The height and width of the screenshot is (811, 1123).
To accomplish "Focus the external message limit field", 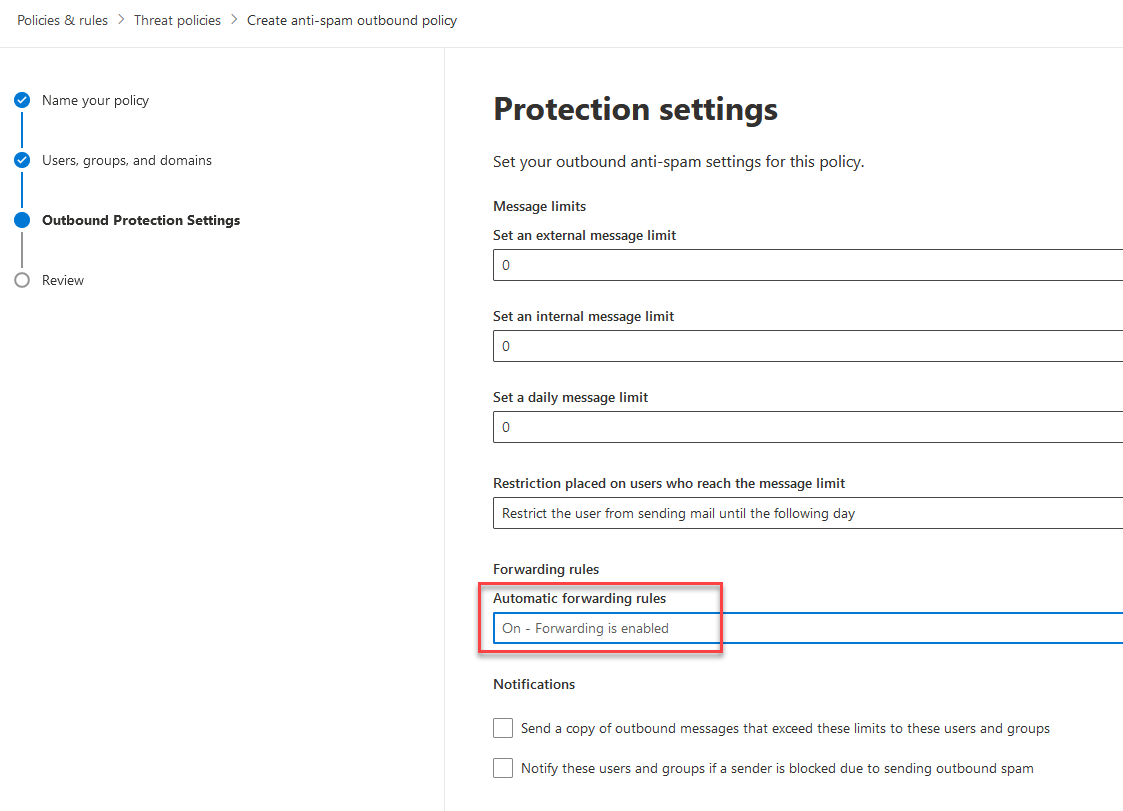I will point(808,265).
